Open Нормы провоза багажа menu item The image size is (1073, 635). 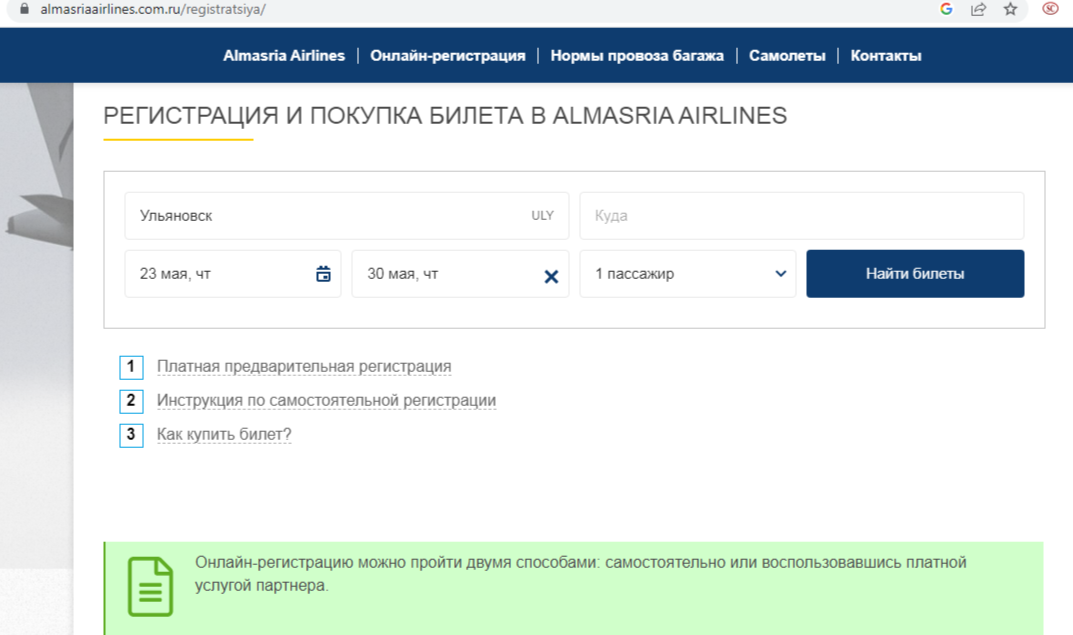coord(637,55)
